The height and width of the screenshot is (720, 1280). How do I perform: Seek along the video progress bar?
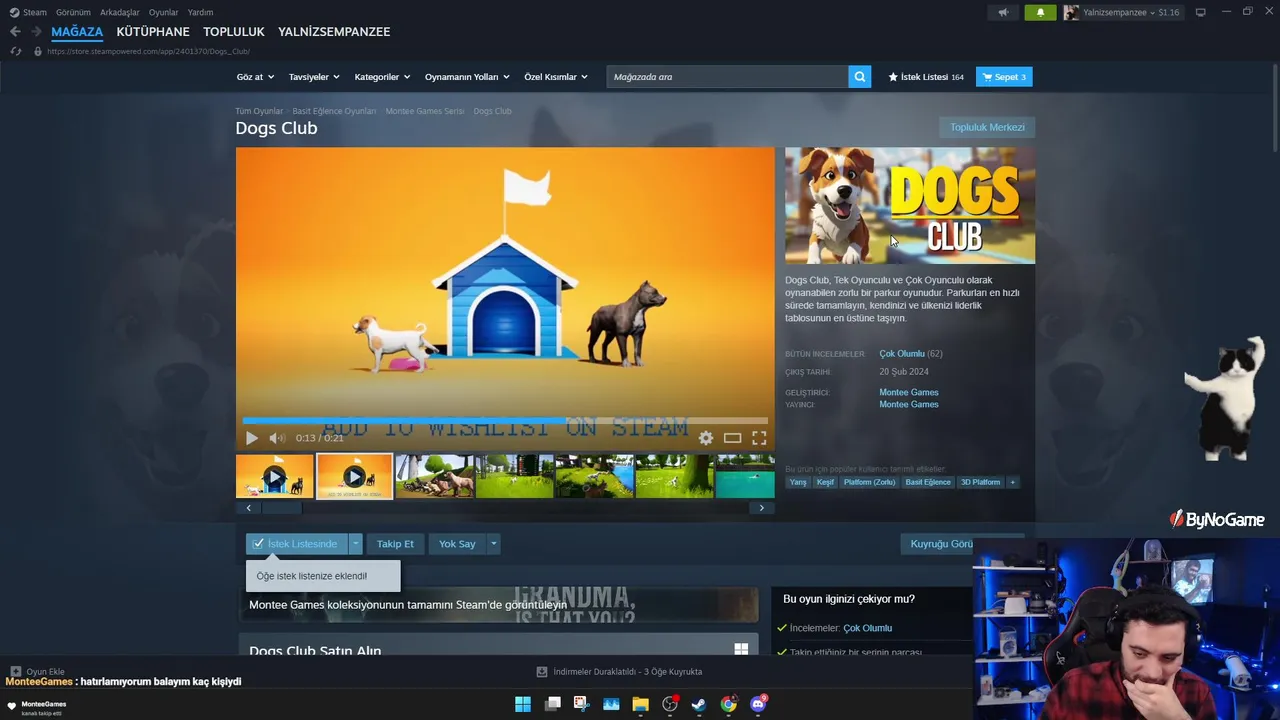point(505,421)
